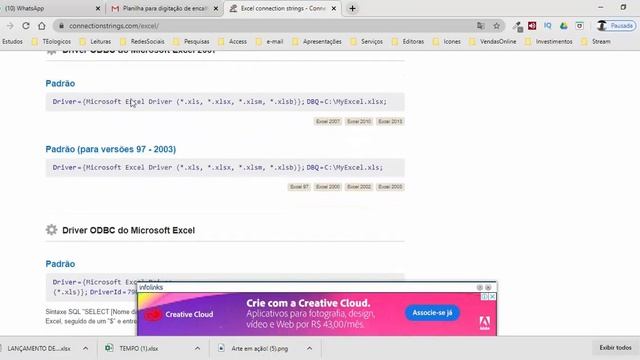Screen dimensions: 640x360
Task: Close the Creative Cloud ad with X
Action: coord(492,296)
